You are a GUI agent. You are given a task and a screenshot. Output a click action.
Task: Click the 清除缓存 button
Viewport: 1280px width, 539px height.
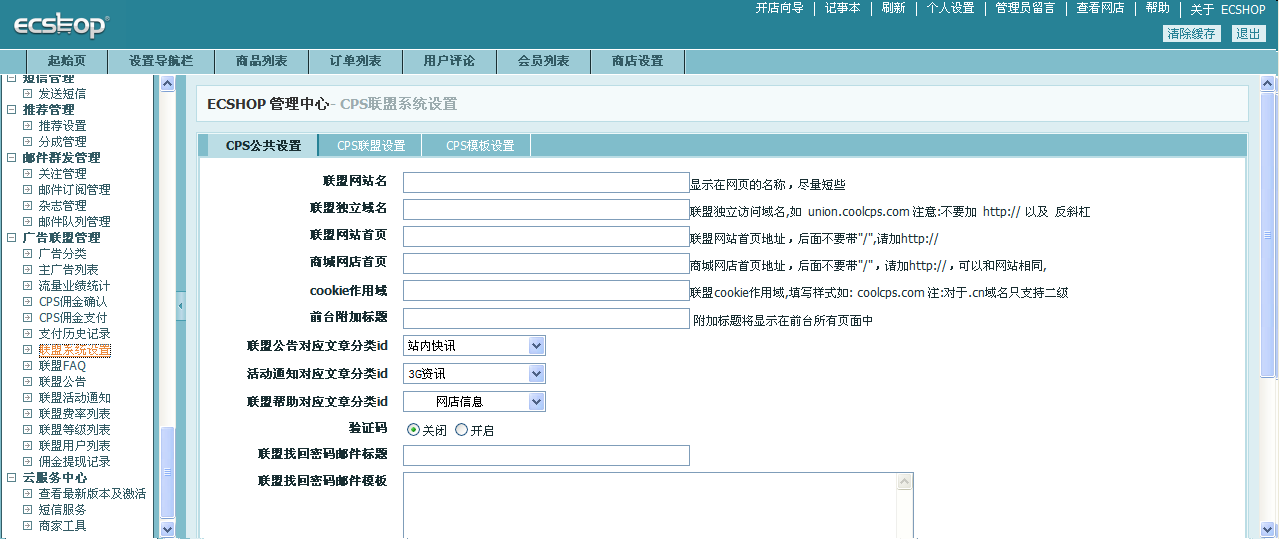click(1192, 34)
